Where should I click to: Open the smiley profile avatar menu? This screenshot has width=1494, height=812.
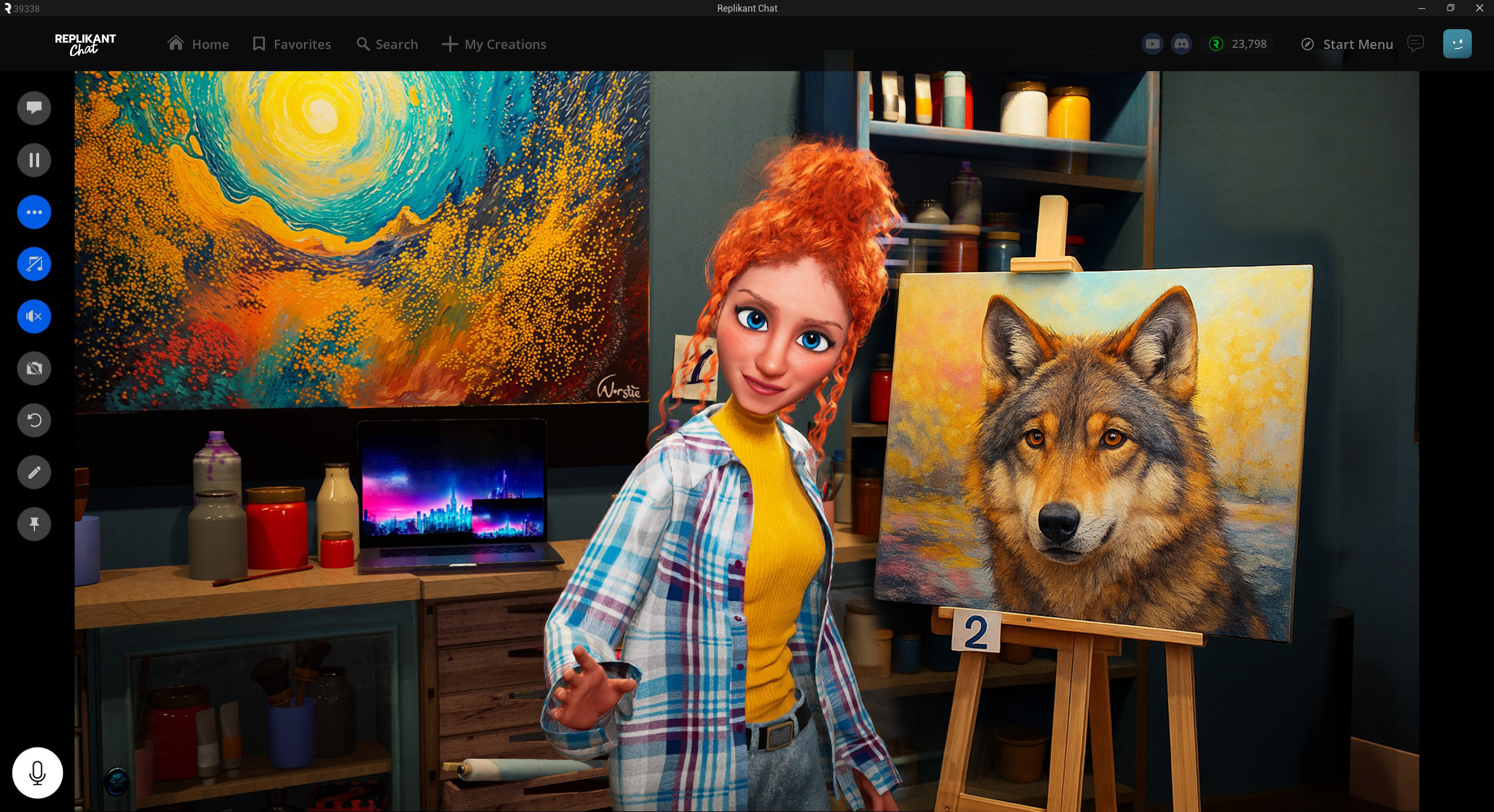[x=1457, y=44]
